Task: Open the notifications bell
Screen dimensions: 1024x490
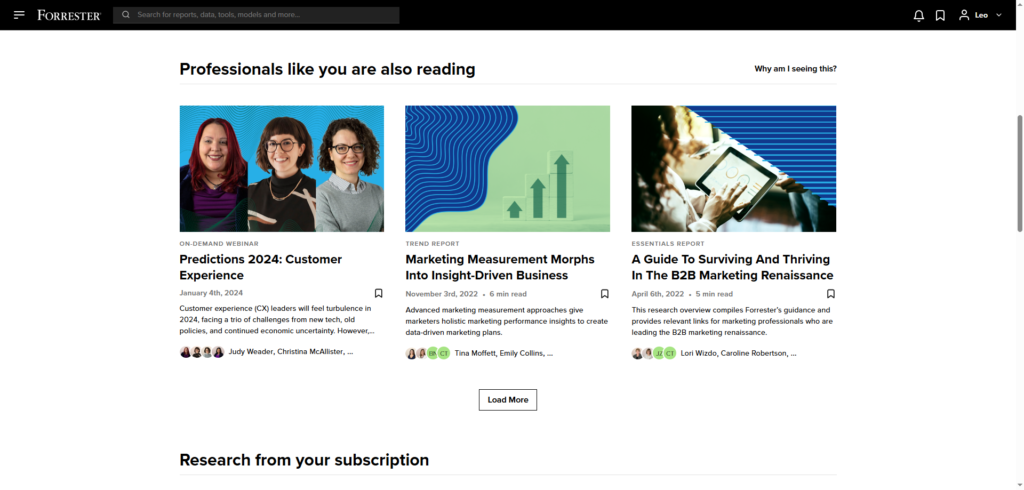Action: click(x=919, y=15)
